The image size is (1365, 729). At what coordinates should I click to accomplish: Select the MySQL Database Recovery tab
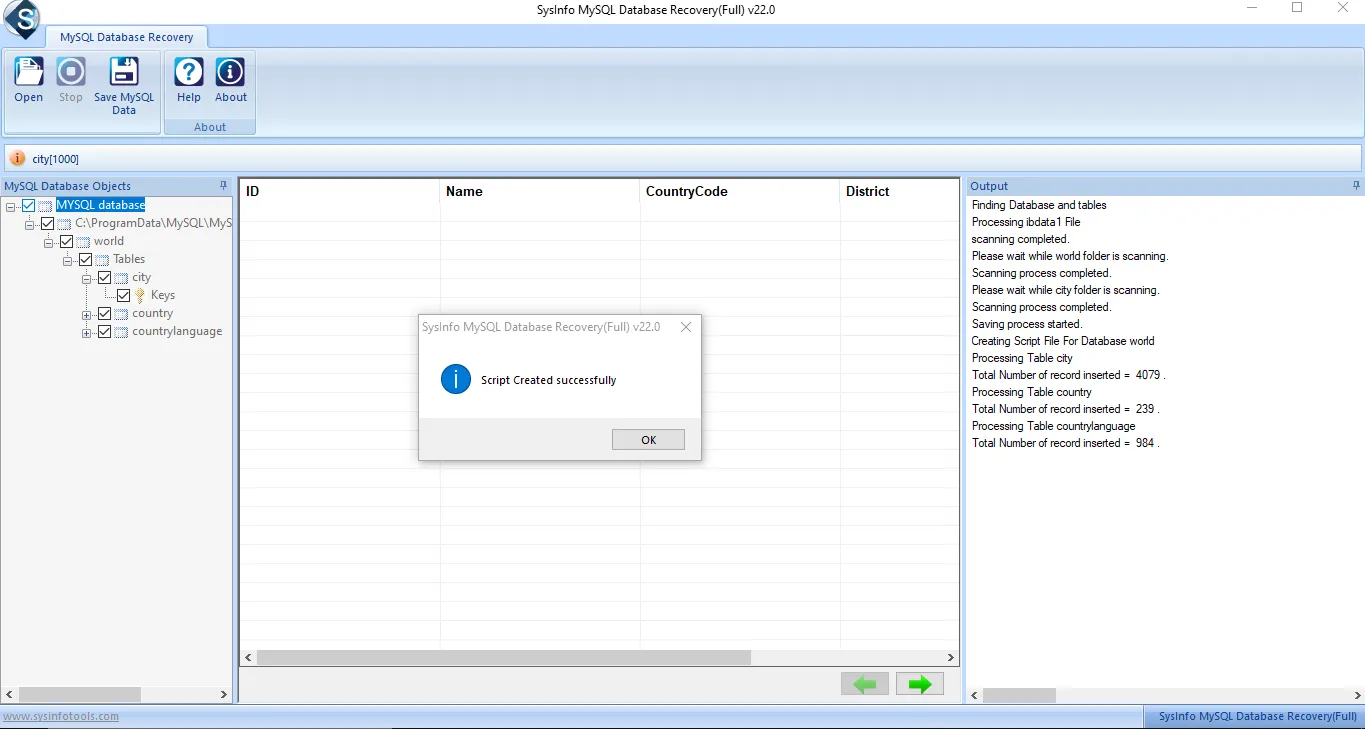click(126, 37)
